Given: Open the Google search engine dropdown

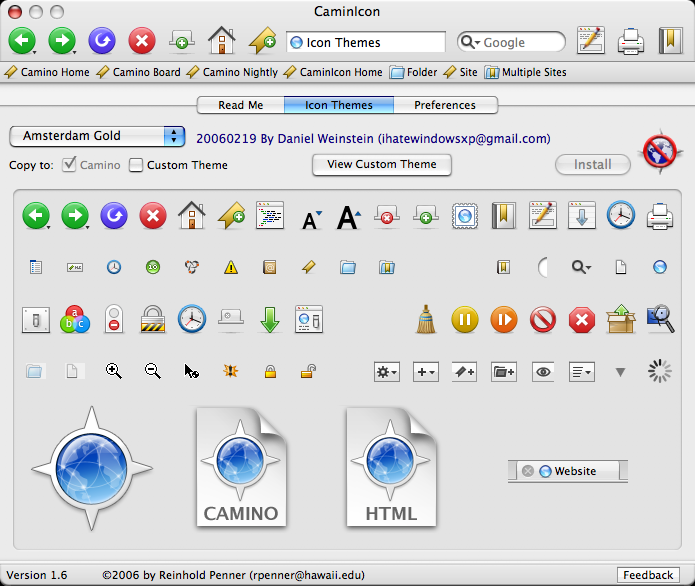Looking at the screenshot, I should 470,42.
